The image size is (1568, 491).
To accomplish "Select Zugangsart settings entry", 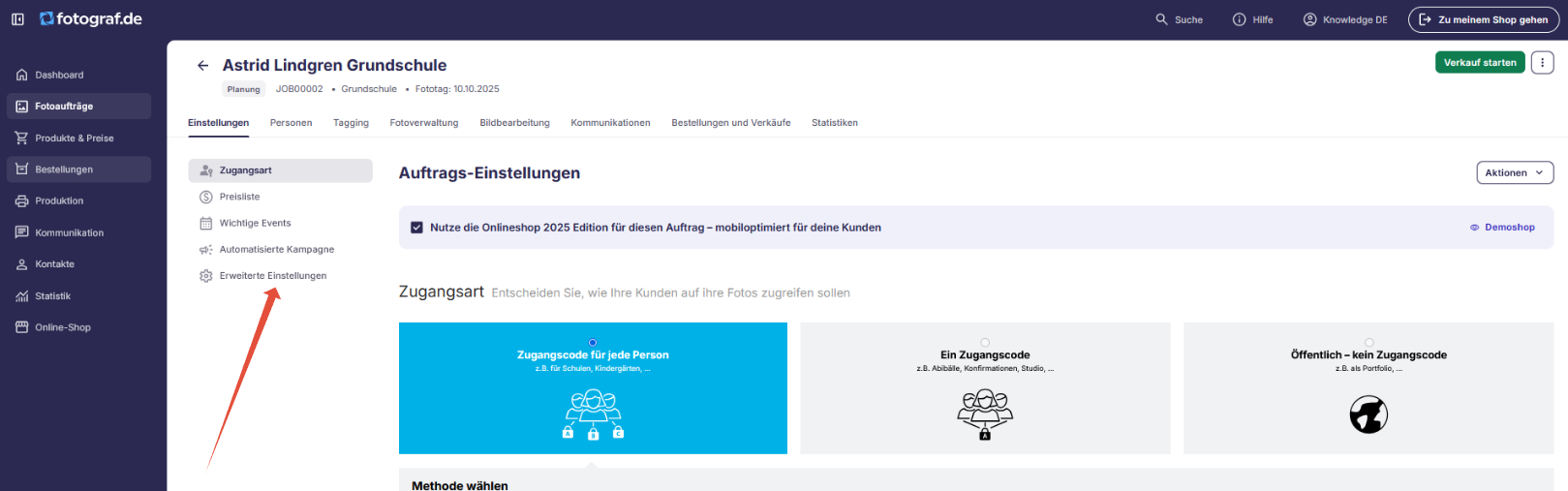I will click(x=281, y=170).
